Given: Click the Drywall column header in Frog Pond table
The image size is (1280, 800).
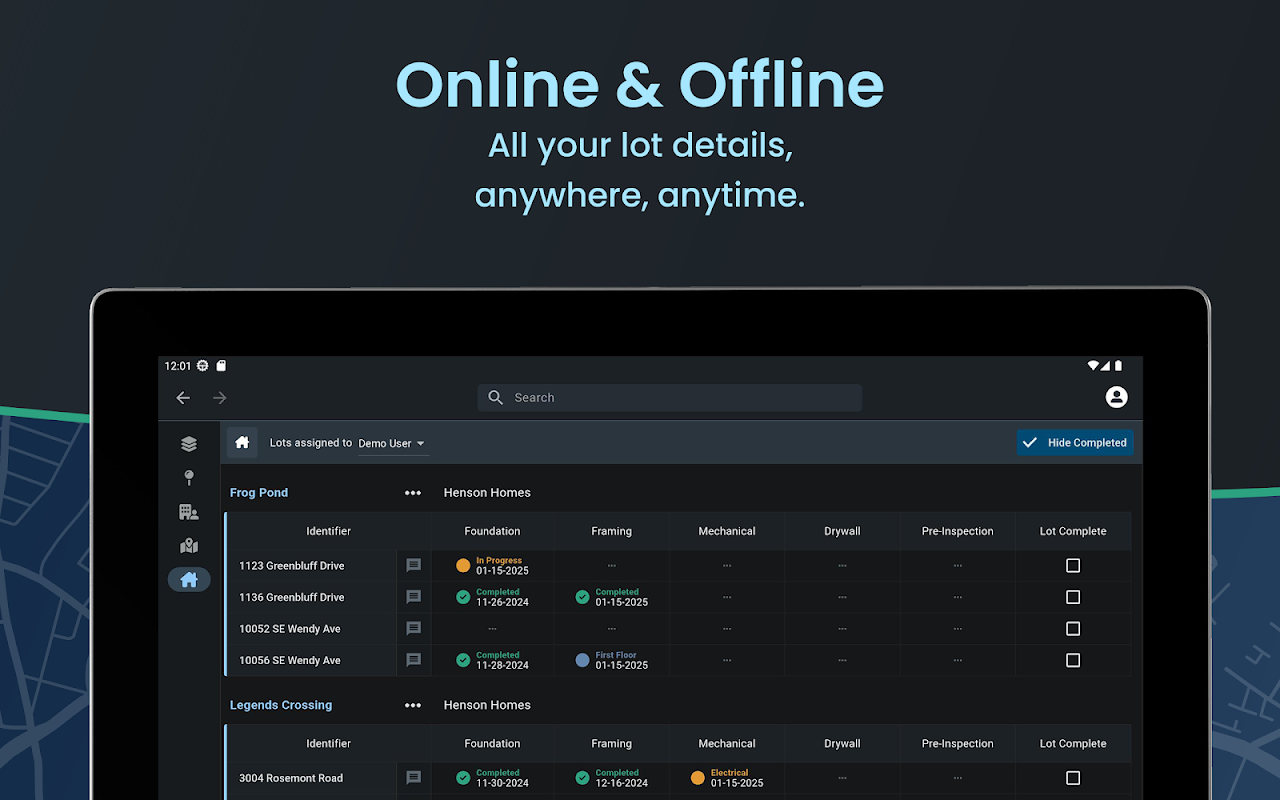Looking at the screenshot, I should coord(842,531).
